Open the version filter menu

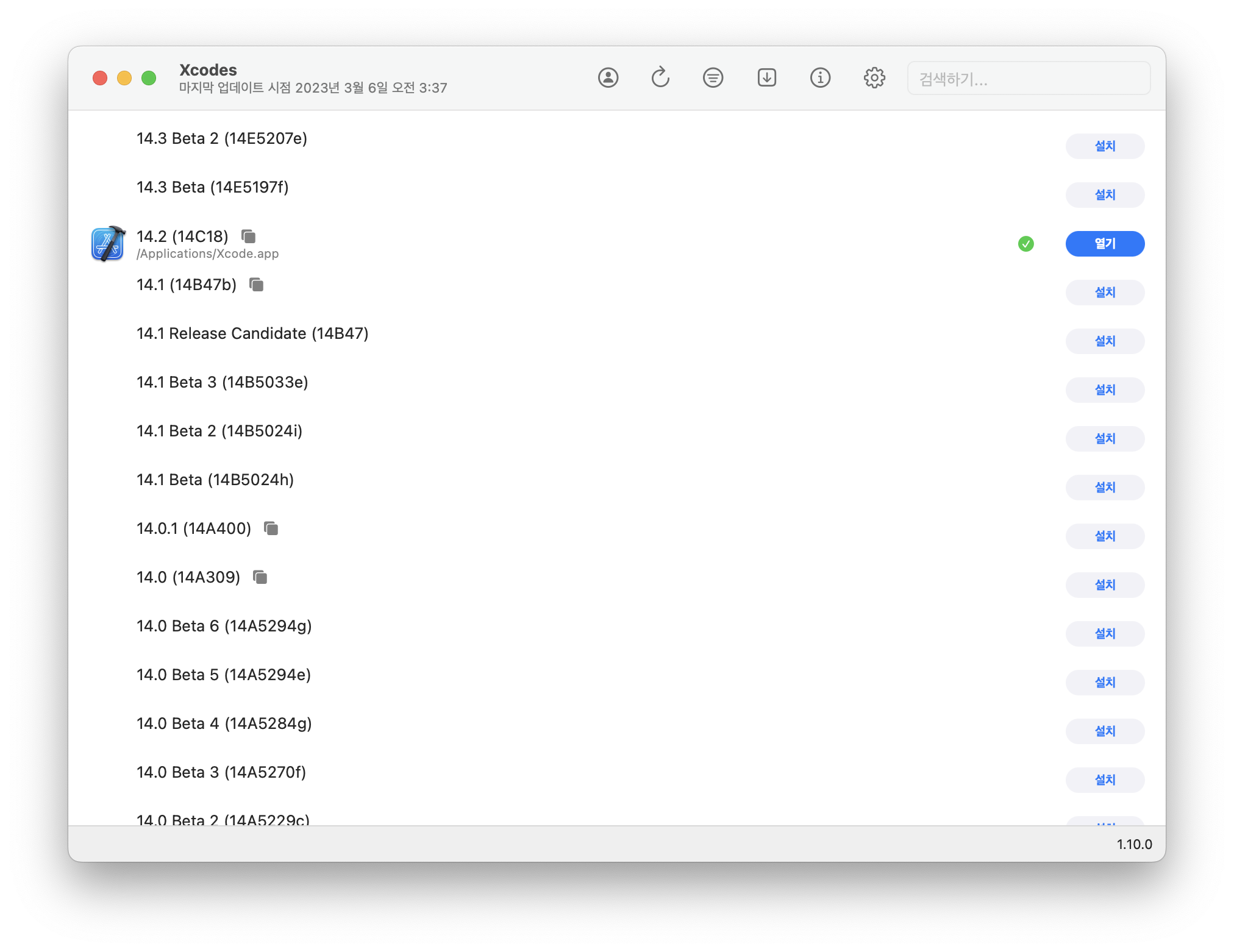[x=713, y=78]
